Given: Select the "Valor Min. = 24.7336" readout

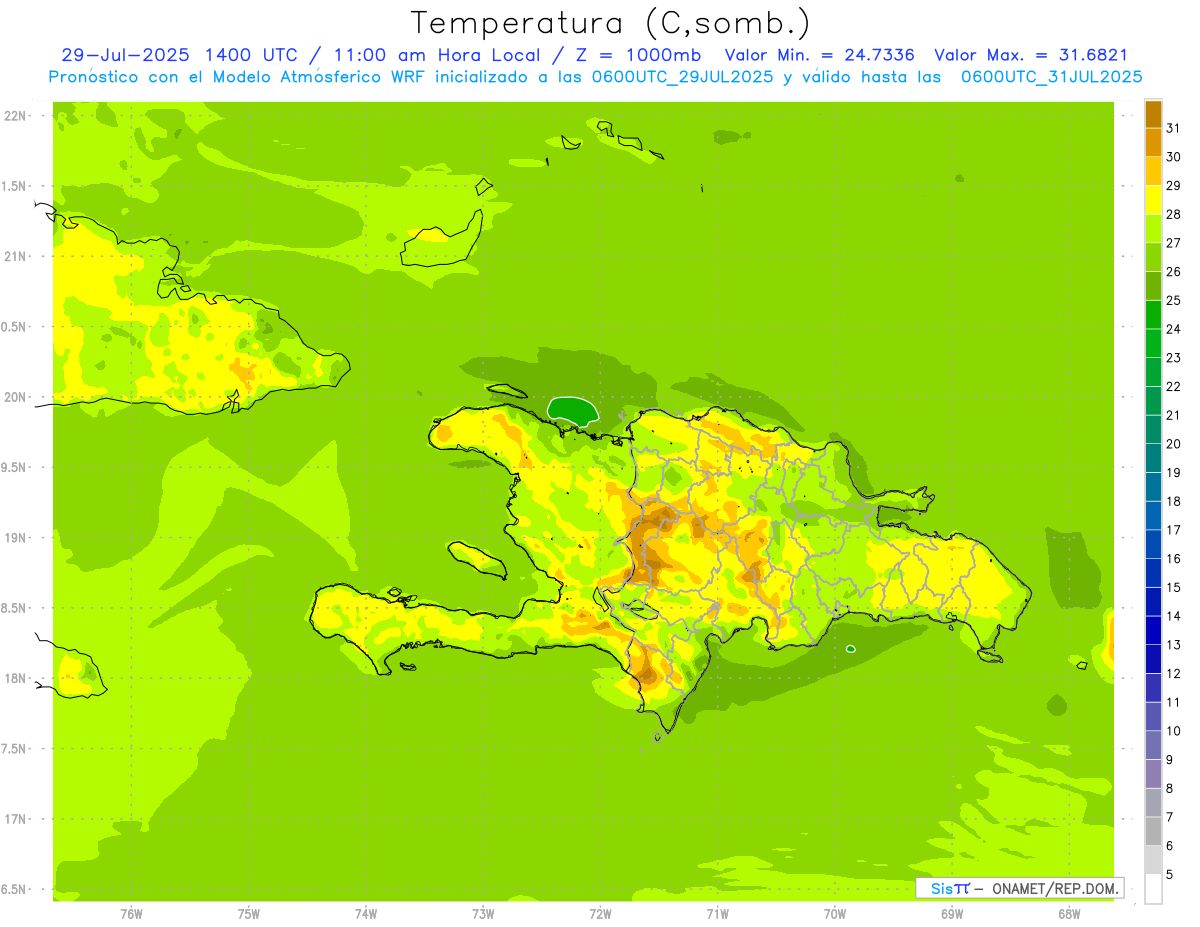Looking at the screenshot, I should (819, 55).
